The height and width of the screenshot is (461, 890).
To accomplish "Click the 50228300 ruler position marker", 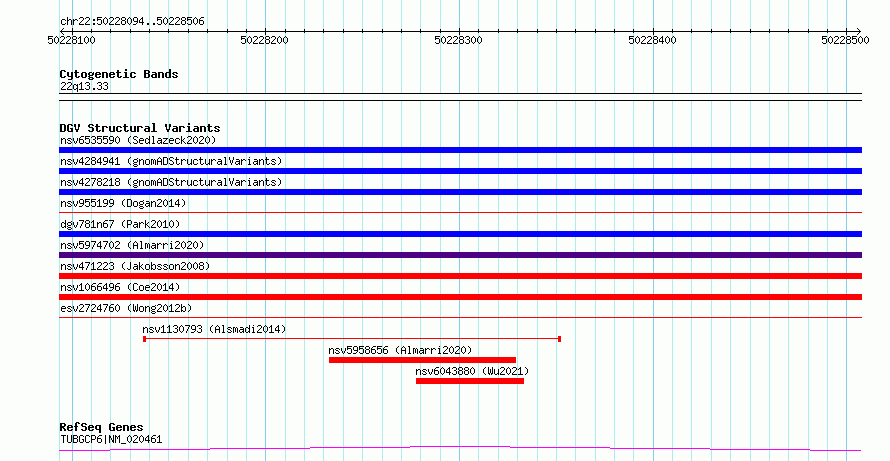I will click(458, 40).
